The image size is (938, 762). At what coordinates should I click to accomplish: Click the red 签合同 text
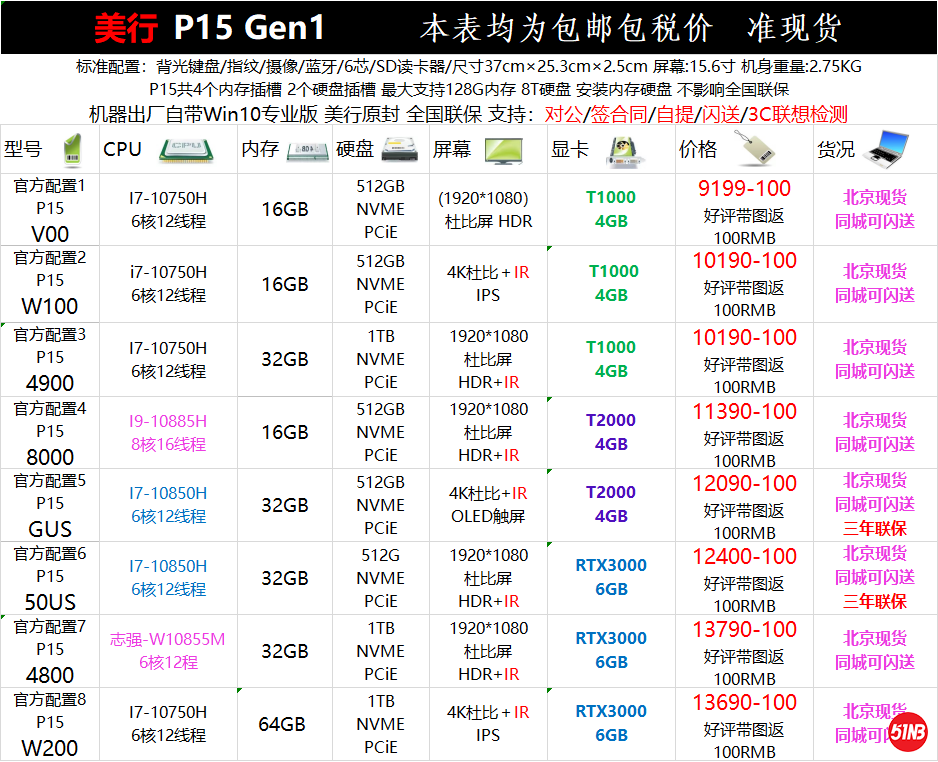pyautogui.click(x=618, y=114)
